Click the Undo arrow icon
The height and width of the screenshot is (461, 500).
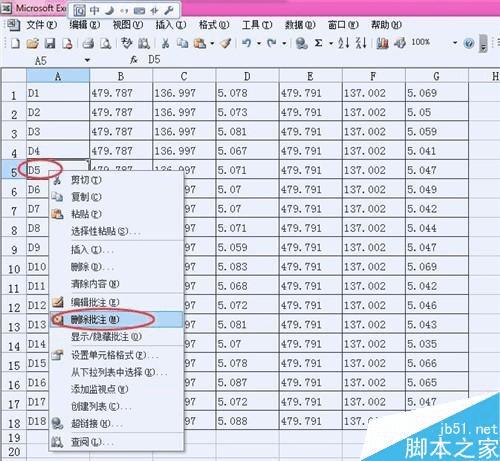tap(247, 43)
